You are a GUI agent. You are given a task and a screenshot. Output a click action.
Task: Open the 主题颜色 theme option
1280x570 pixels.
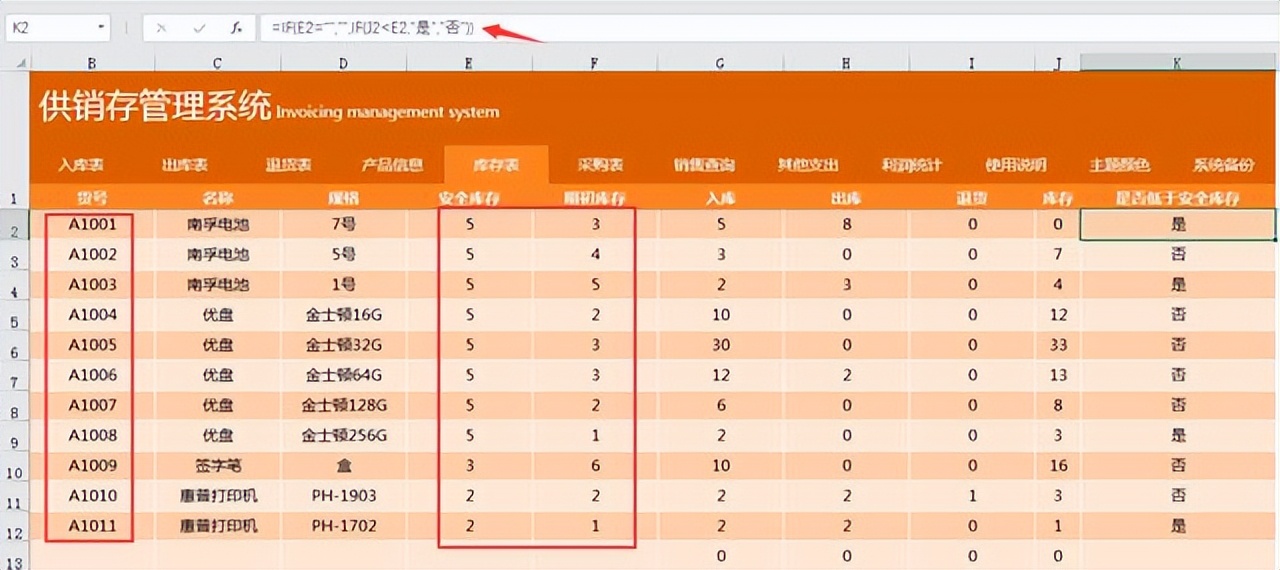1119,165
